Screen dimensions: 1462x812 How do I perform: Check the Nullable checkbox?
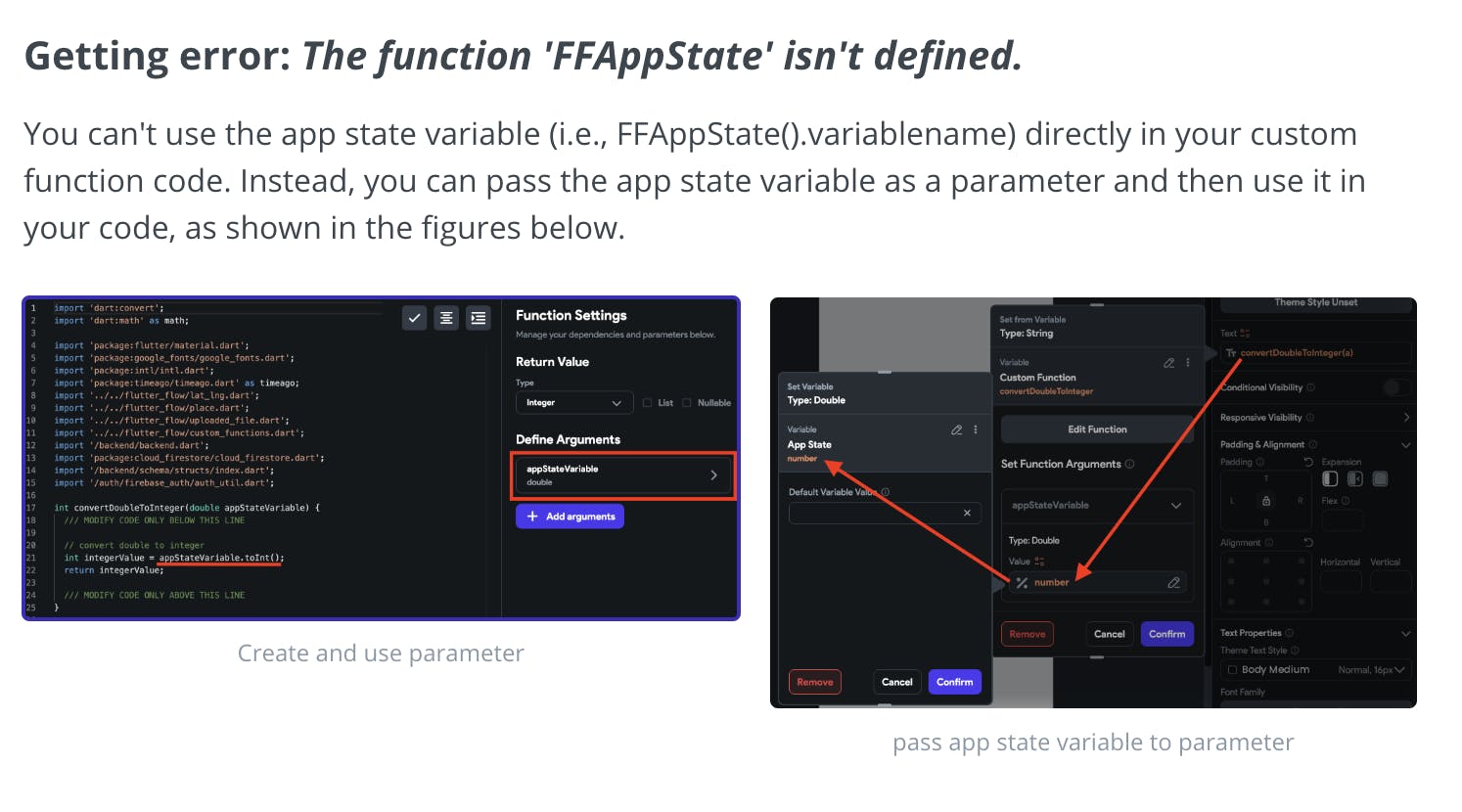coord(687,403)
